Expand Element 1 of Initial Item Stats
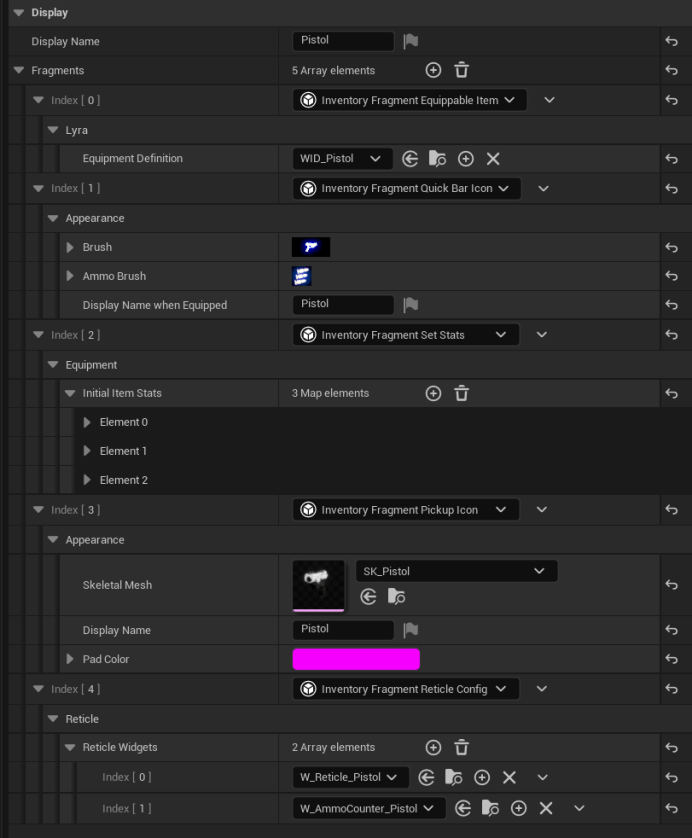The width and height of the screenshot is (692, 838). pyautogui.click(x=87, y=451)
